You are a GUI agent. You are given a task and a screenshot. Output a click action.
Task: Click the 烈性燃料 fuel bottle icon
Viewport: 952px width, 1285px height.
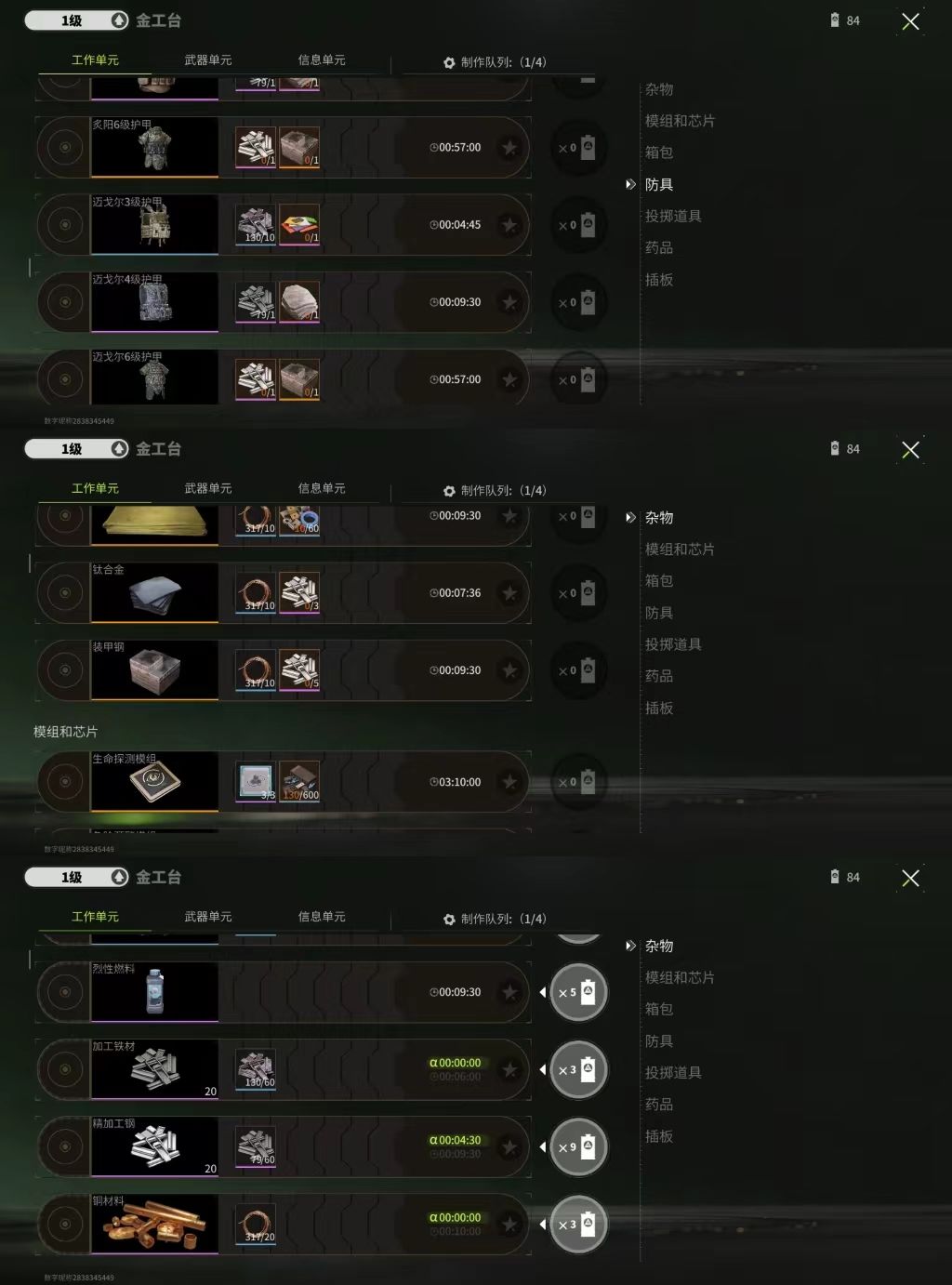coord(154,992)
